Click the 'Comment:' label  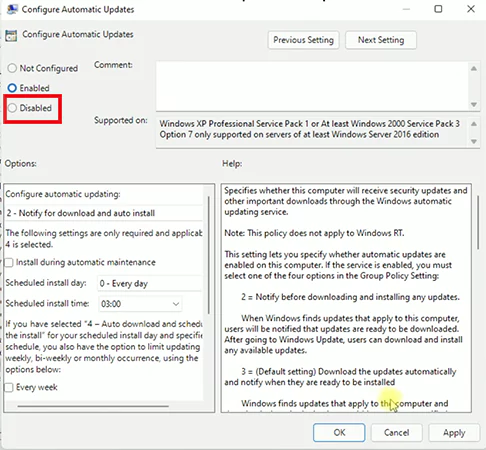click(113, 65)
